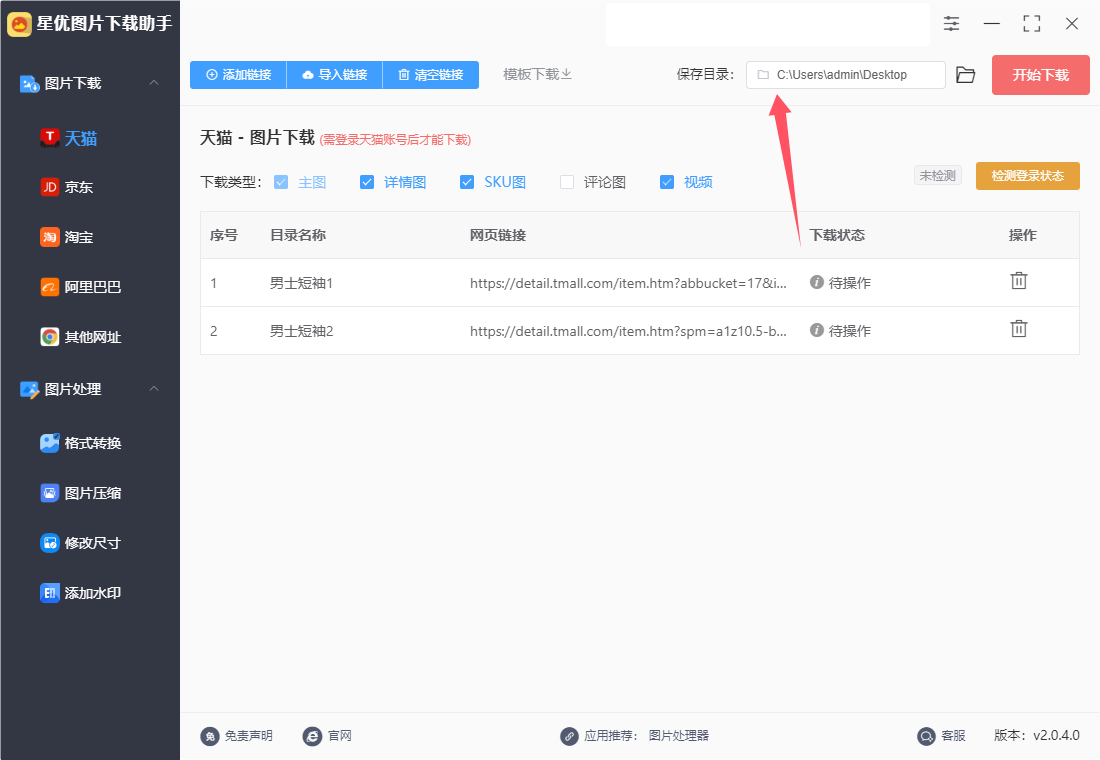Uncheck the SKU图 checkbox
This screenshot has width=1100, height=760.
pos(467,182)
